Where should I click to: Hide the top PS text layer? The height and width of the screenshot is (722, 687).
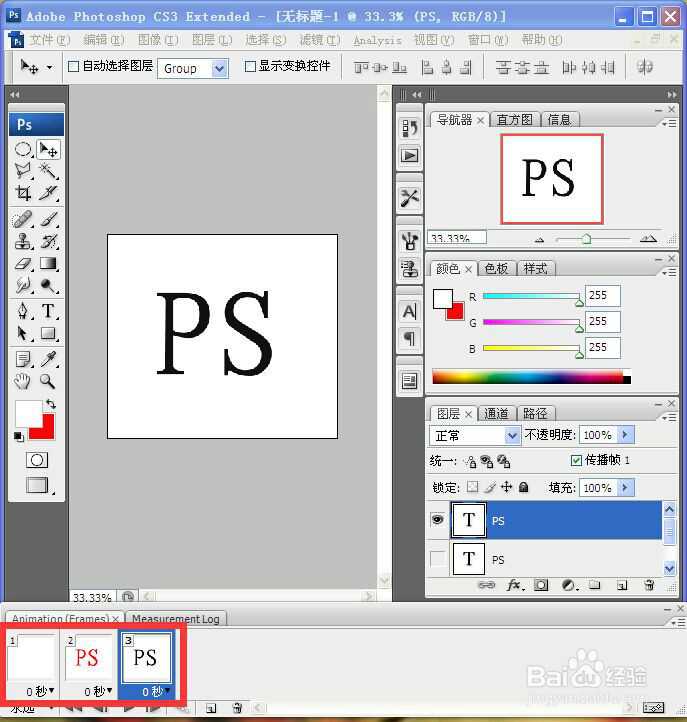coord(437,520)
